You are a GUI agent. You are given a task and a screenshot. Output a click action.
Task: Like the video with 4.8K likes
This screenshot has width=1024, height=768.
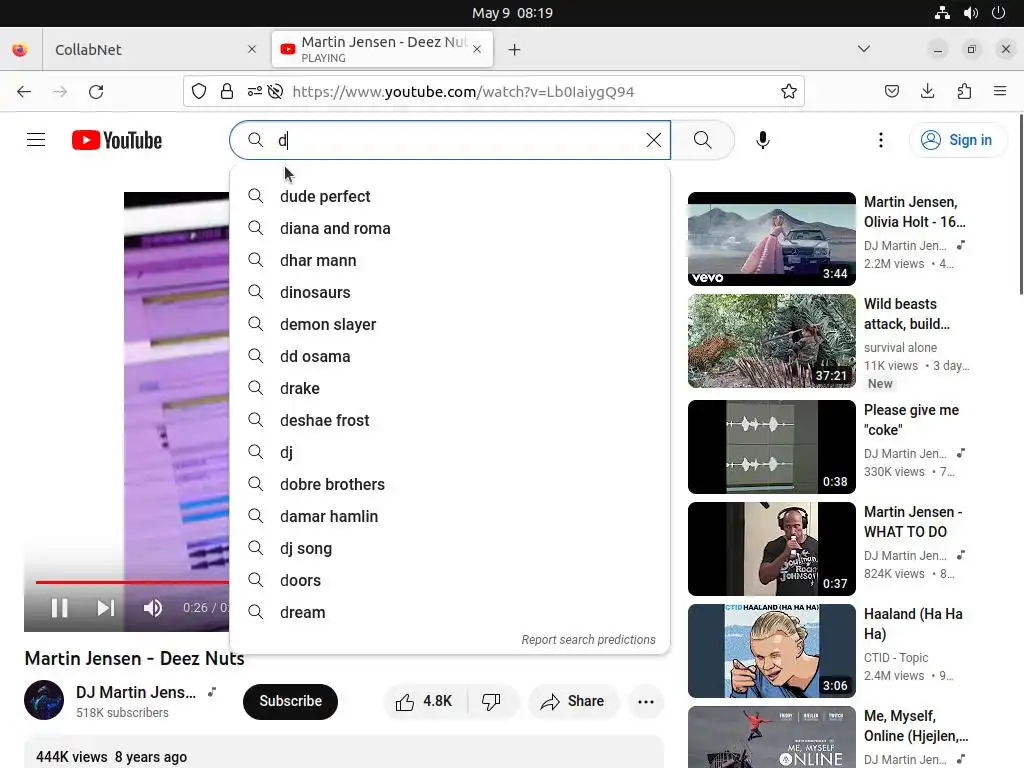point(424,701)
